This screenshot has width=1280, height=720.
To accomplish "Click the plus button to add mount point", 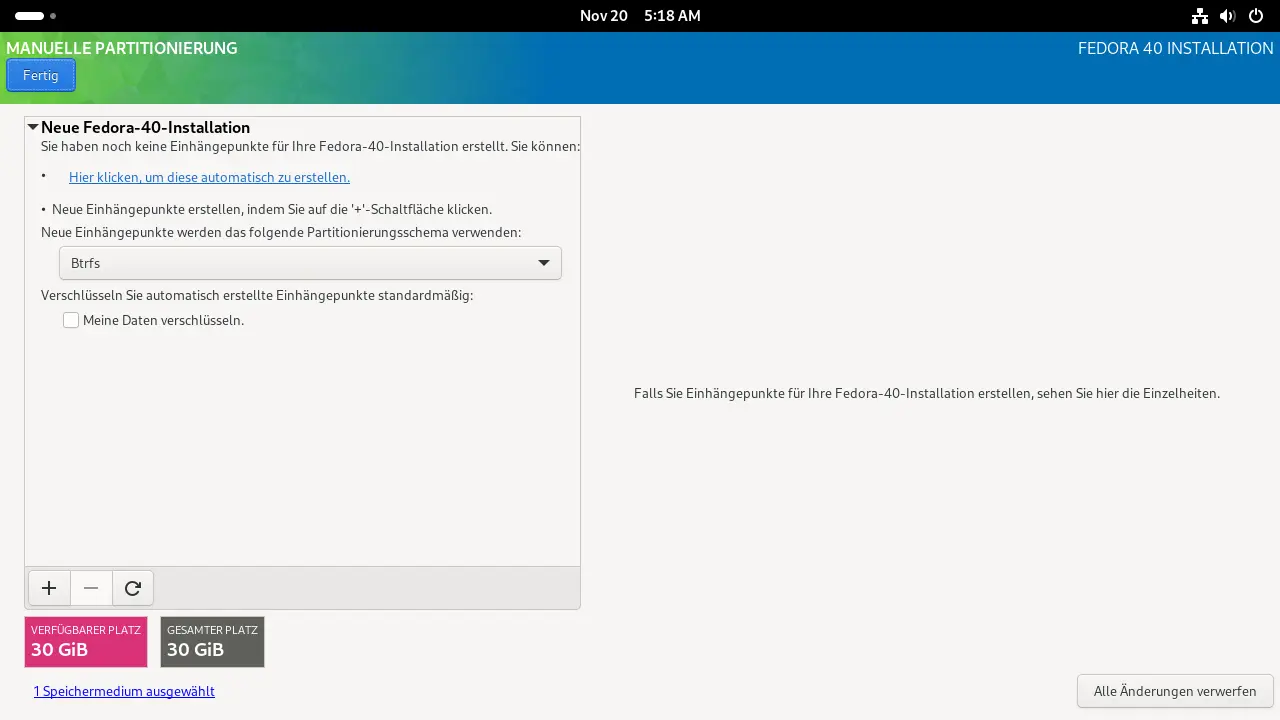I will [49, 588].
